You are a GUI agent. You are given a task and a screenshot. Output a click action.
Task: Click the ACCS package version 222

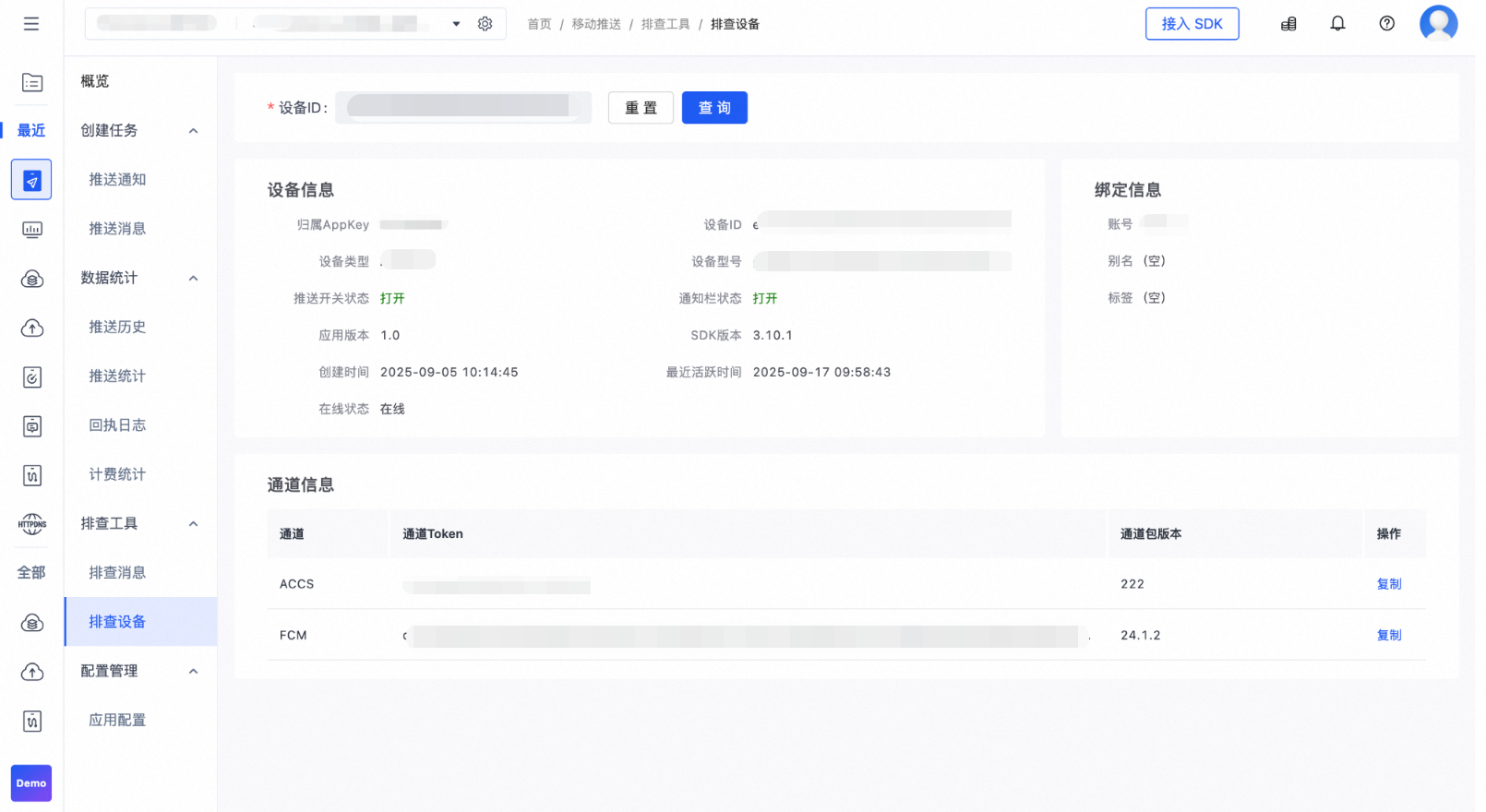(x=1132, y=584)
